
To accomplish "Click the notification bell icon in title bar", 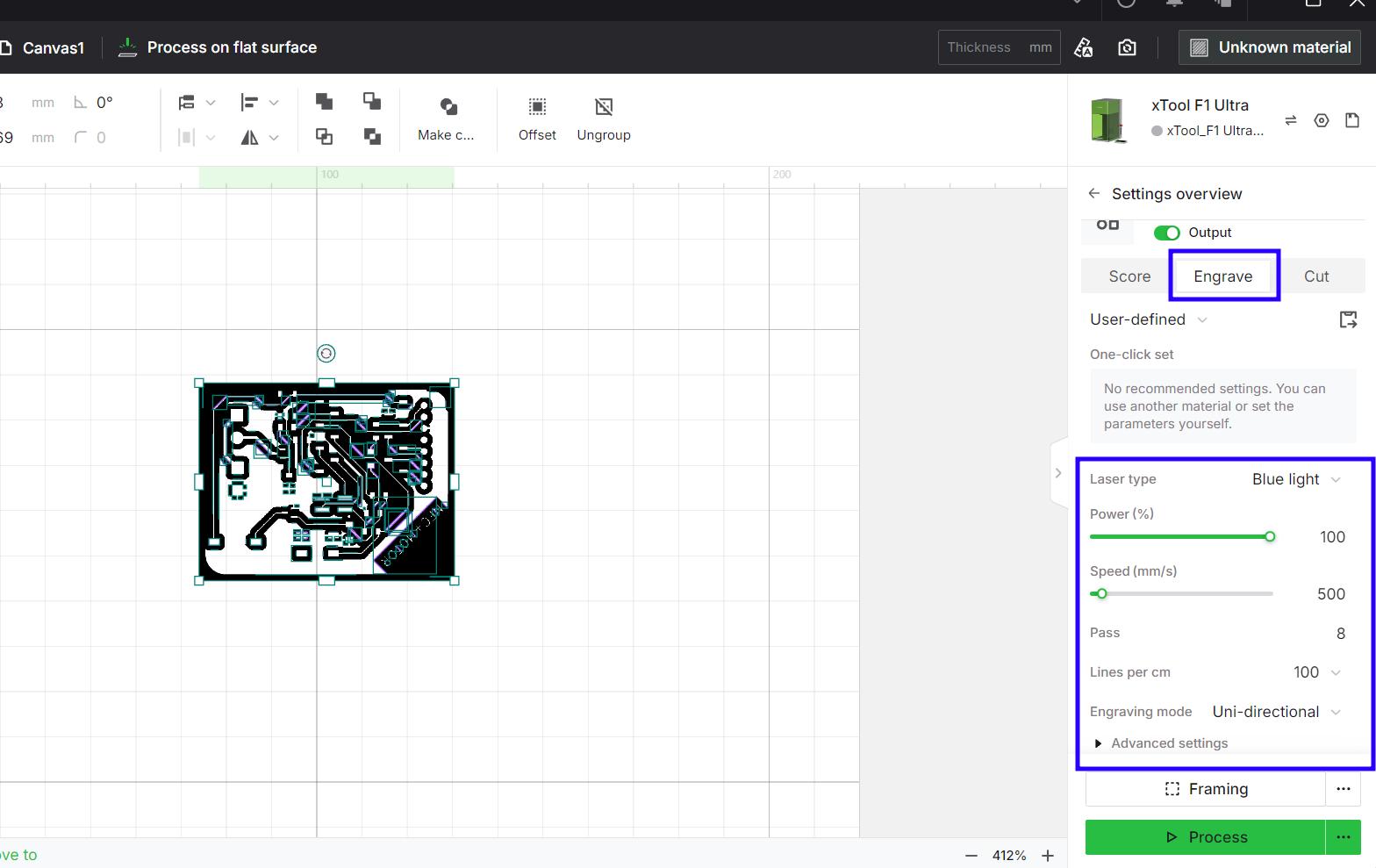I will 1174,4.
